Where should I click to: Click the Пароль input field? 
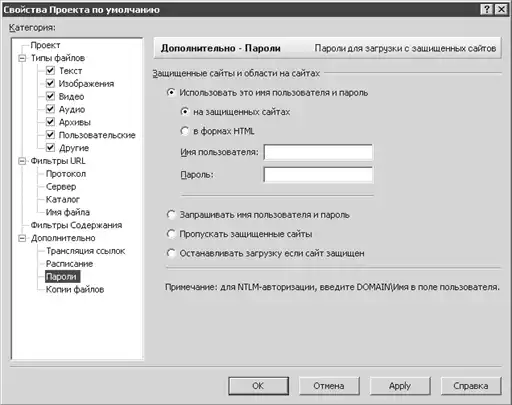click(x=318, y=175)
